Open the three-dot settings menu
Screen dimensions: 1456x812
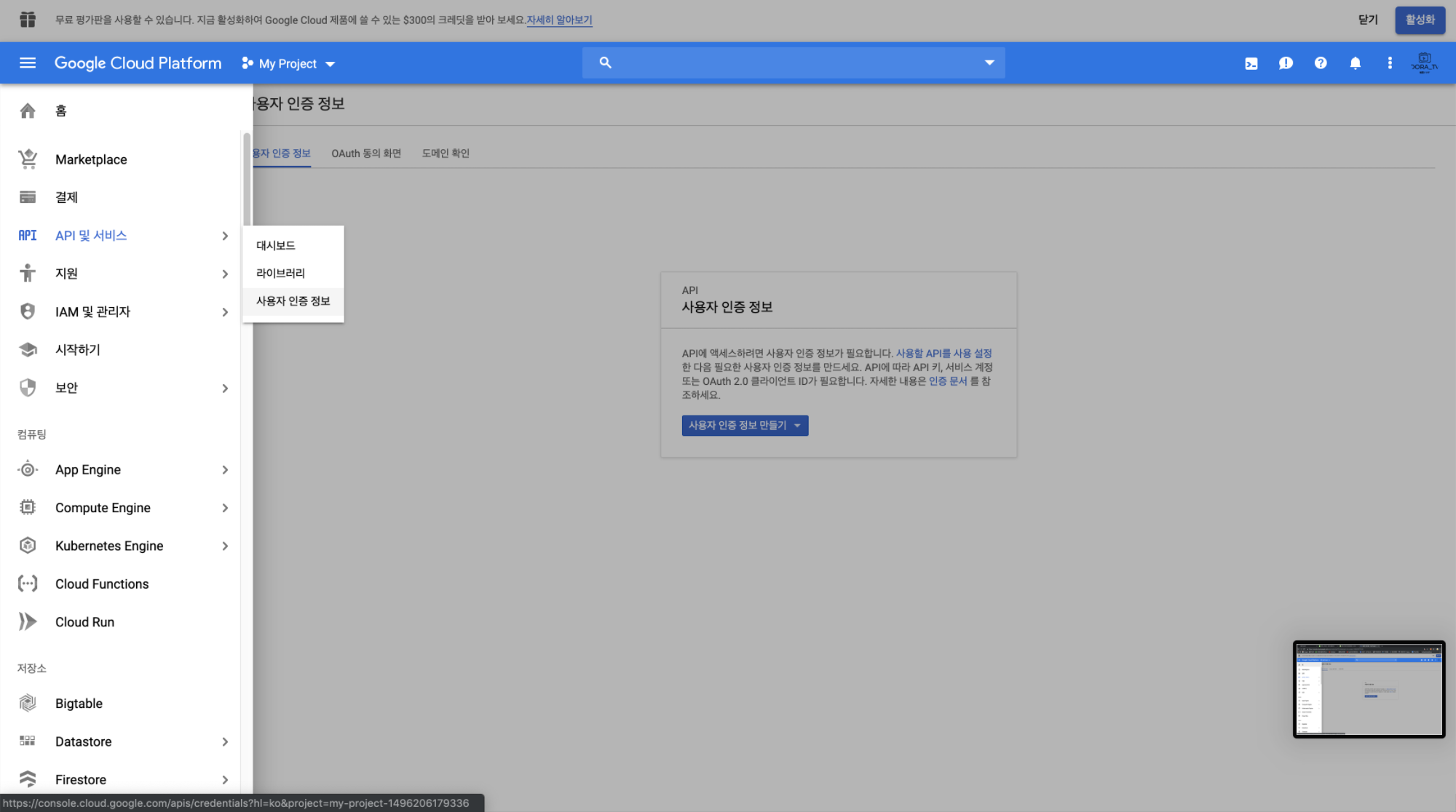click(x=1390, y=63)
